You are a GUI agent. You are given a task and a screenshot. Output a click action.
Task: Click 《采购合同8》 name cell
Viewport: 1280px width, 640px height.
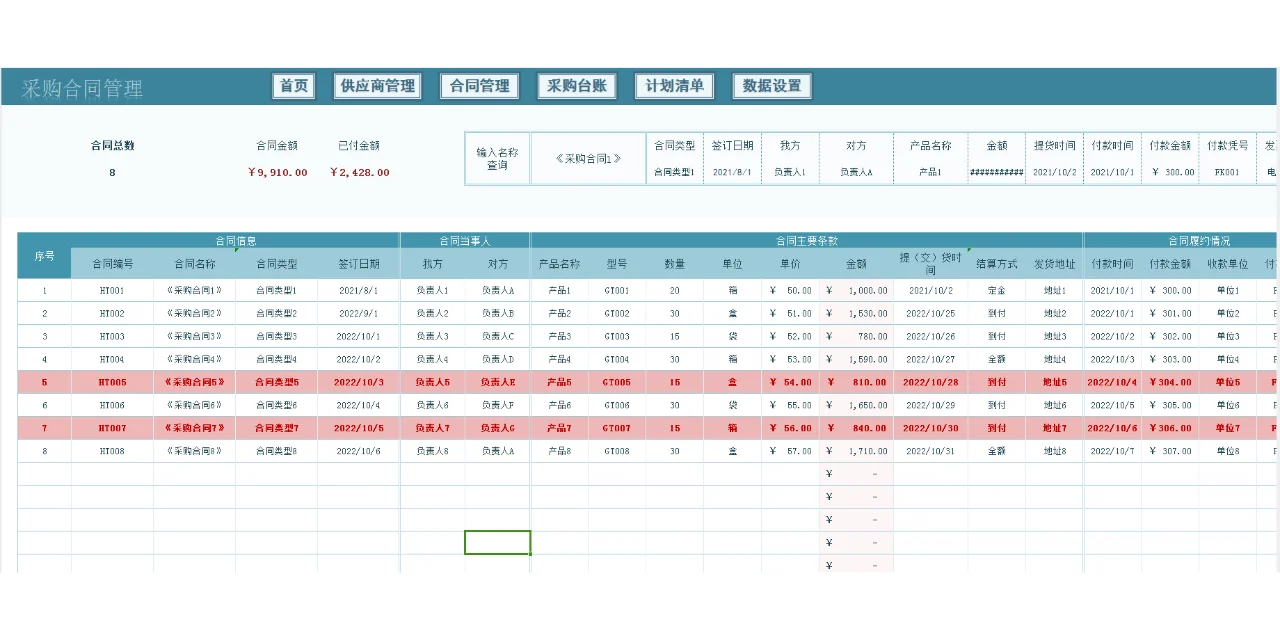pos(194,451)
